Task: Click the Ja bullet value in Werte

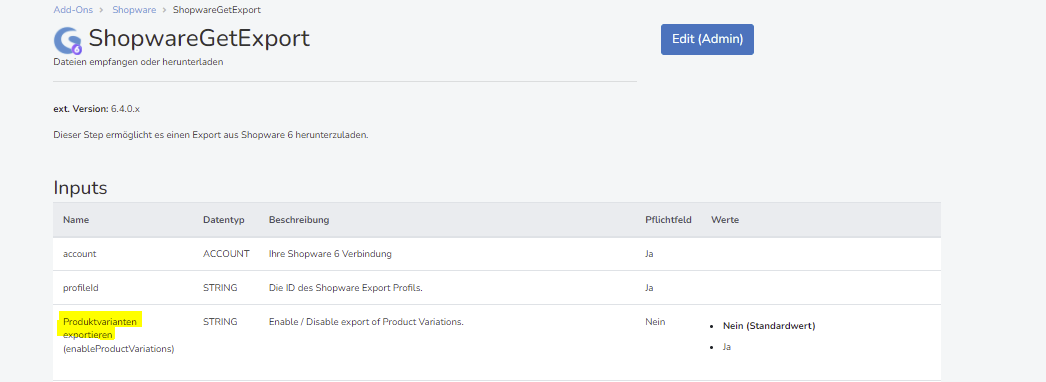Action: (x=727, y=347)
